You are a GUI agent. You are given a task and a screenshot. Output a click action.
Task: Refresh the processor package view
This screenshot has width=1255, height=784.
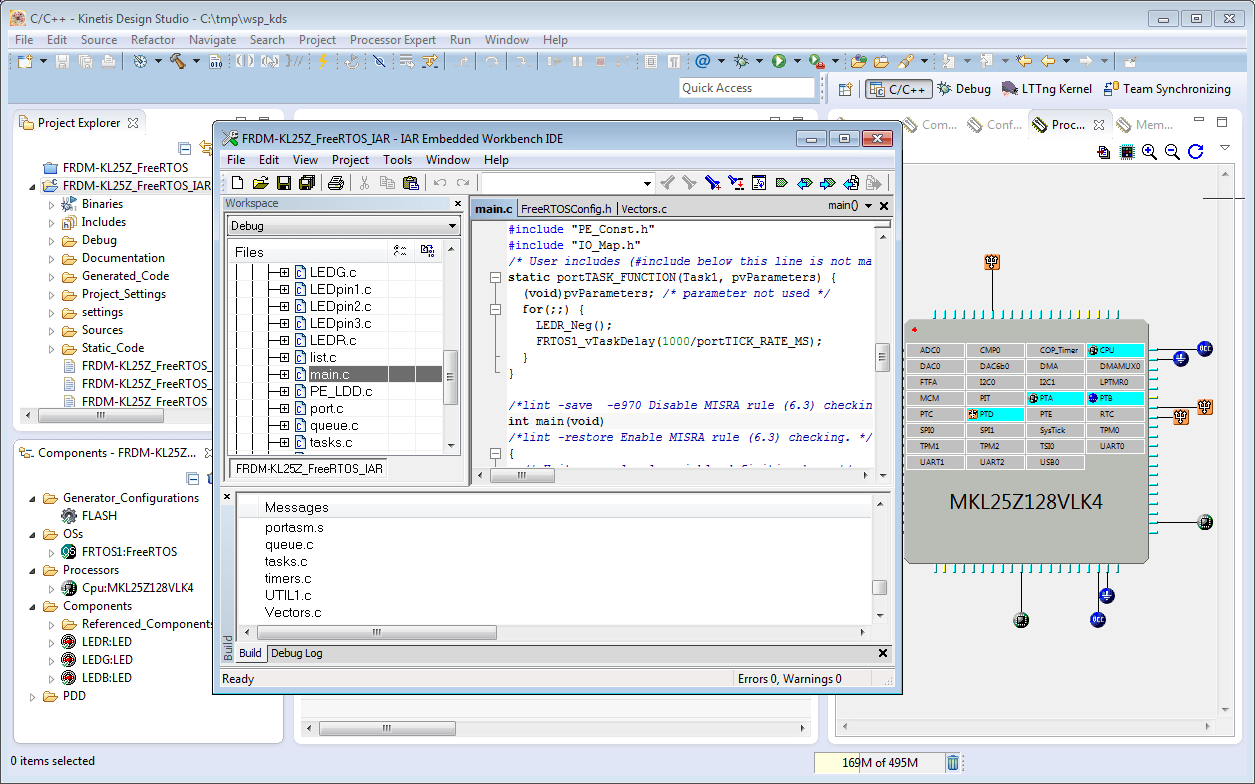(x=1195, y=152)
